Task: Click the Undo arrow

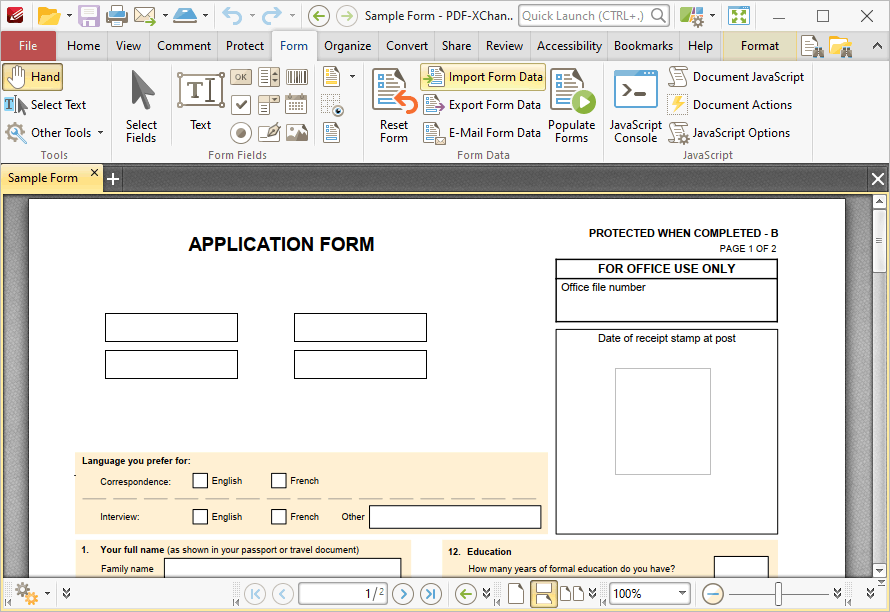Action: [x=232, y=16]
